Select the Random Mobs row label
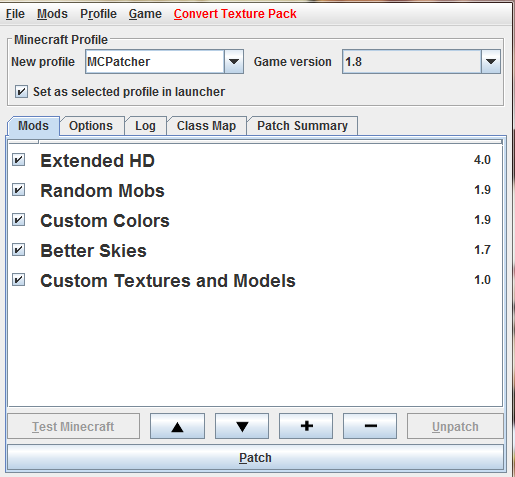 pyautogui.click(x=102, y=191)
